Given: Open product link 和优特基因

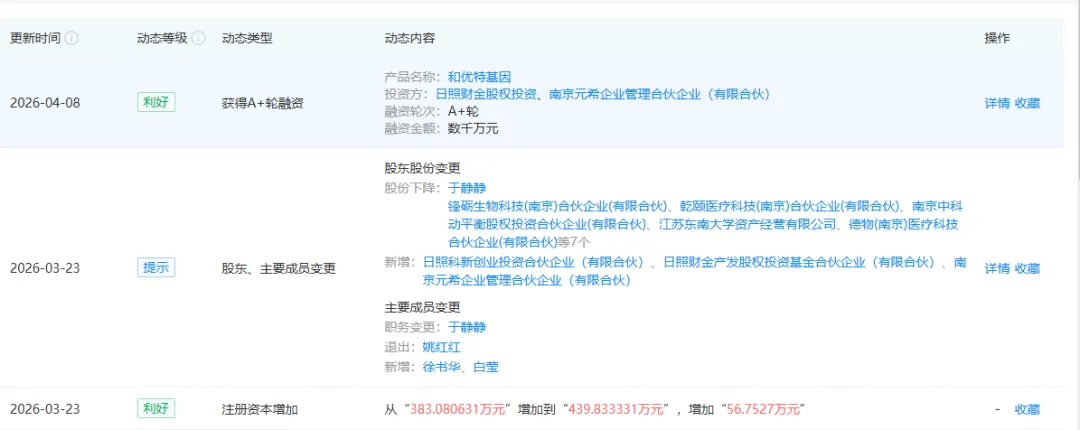Looking at the screenshot, I should click(479, 77).
